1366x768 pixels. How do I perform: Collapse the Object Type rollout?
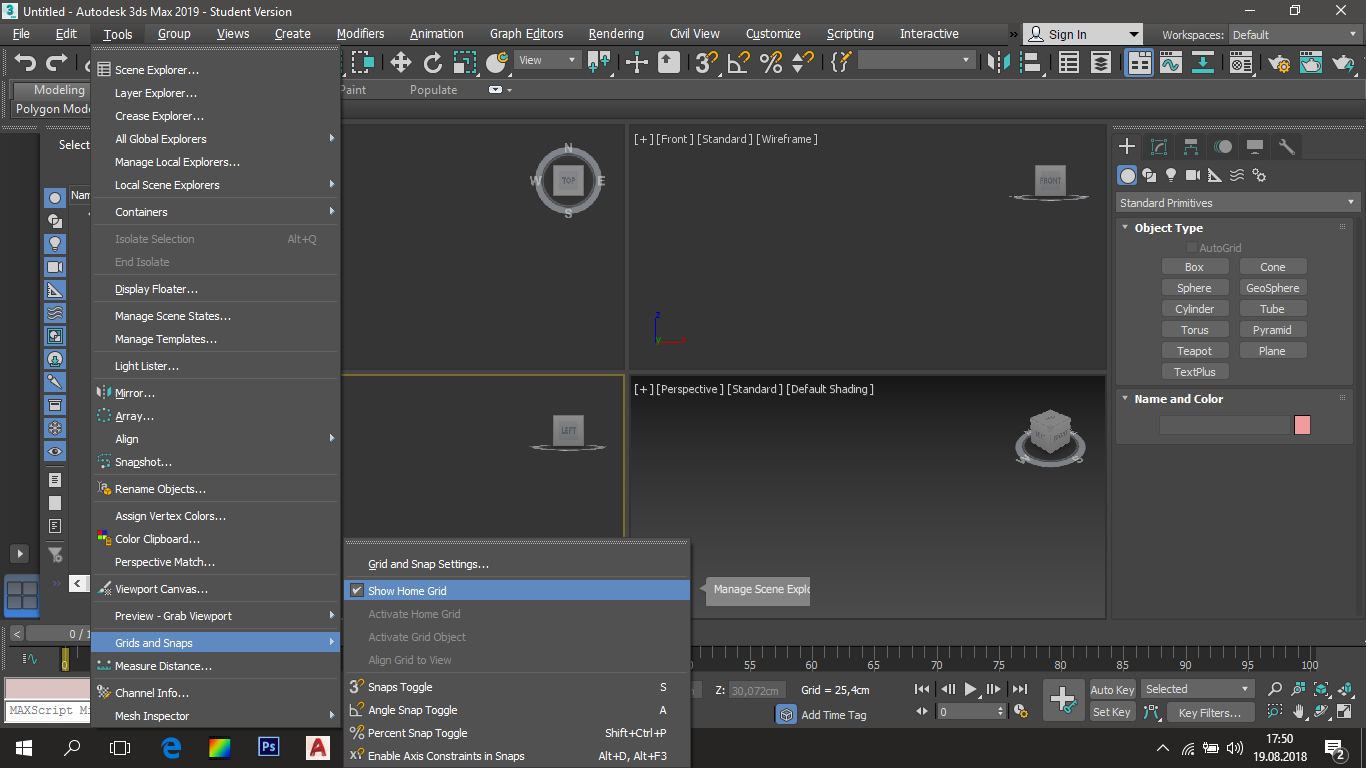click(x=1168, y=228)
